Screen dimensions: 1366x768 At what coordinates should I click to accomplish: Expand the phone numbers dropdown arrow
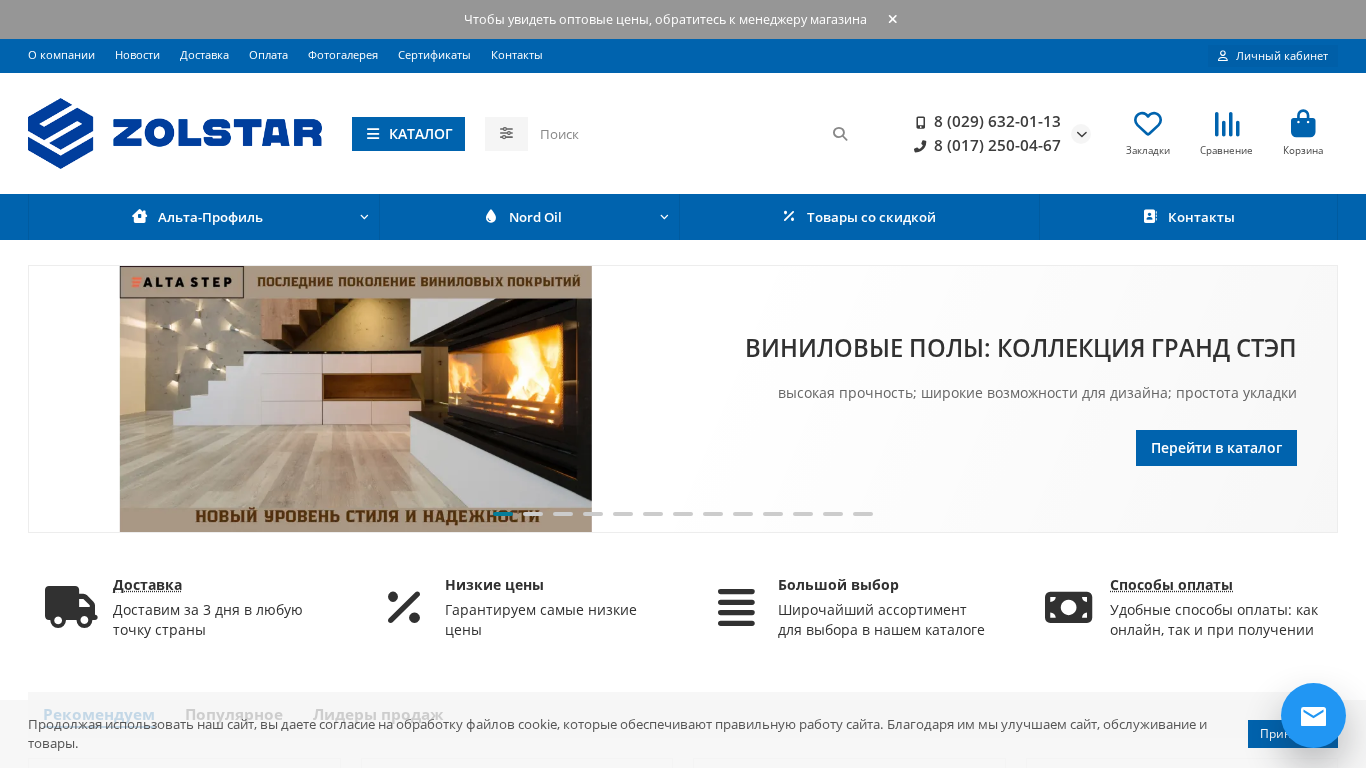1081,134
